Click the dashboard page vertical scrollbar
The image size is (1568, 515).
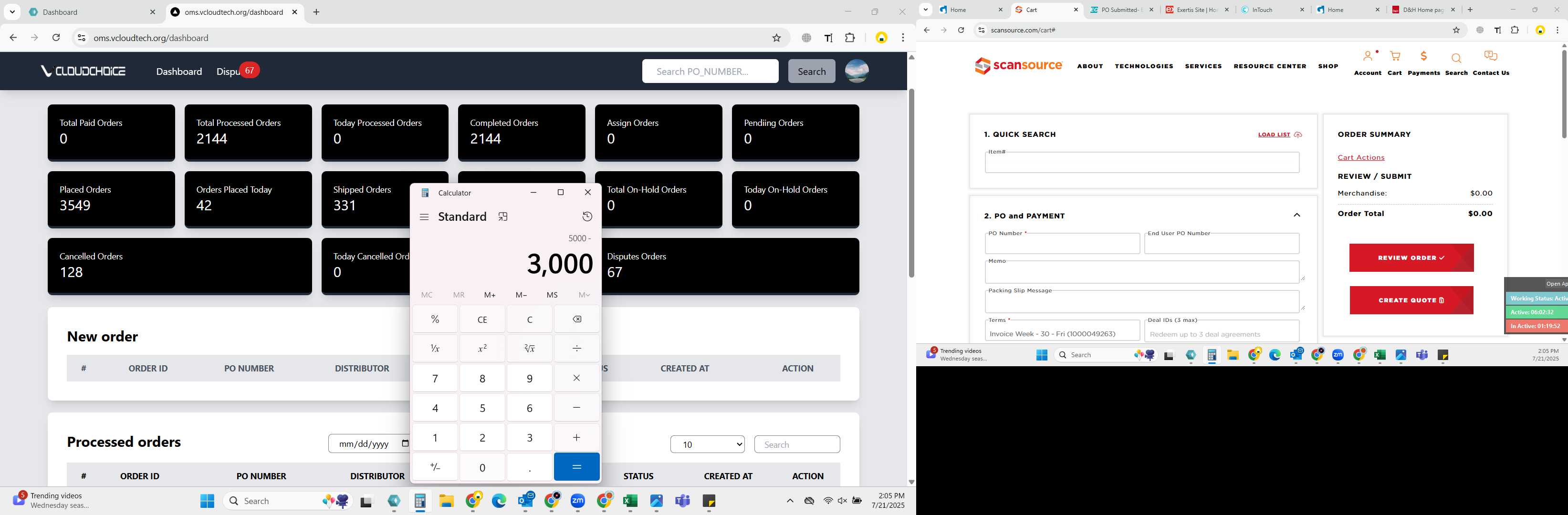click(911, 183)
